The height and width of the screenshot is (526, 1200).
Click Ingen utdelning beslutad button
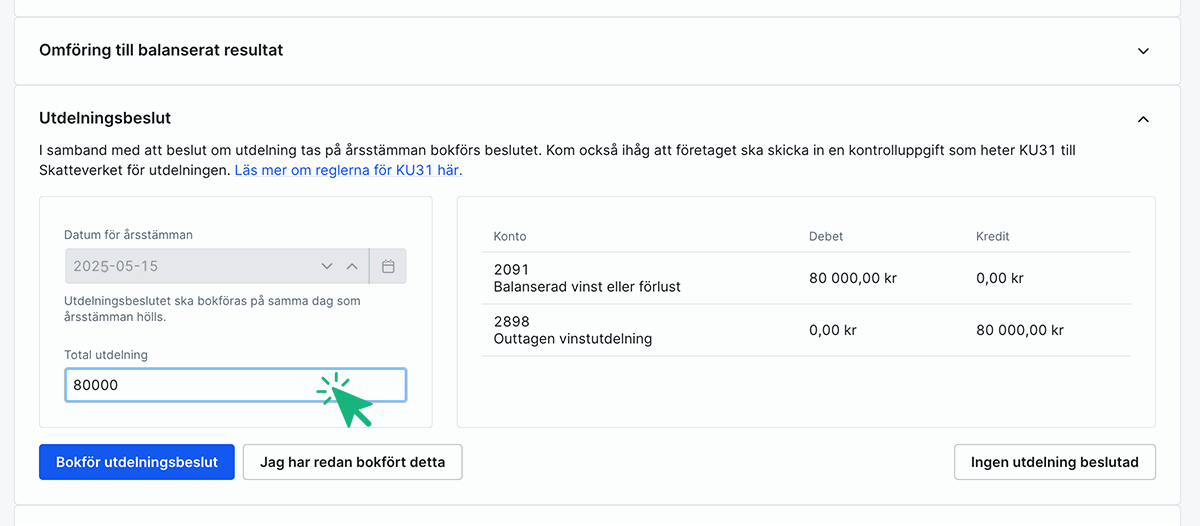click(x=1055, y=462)
